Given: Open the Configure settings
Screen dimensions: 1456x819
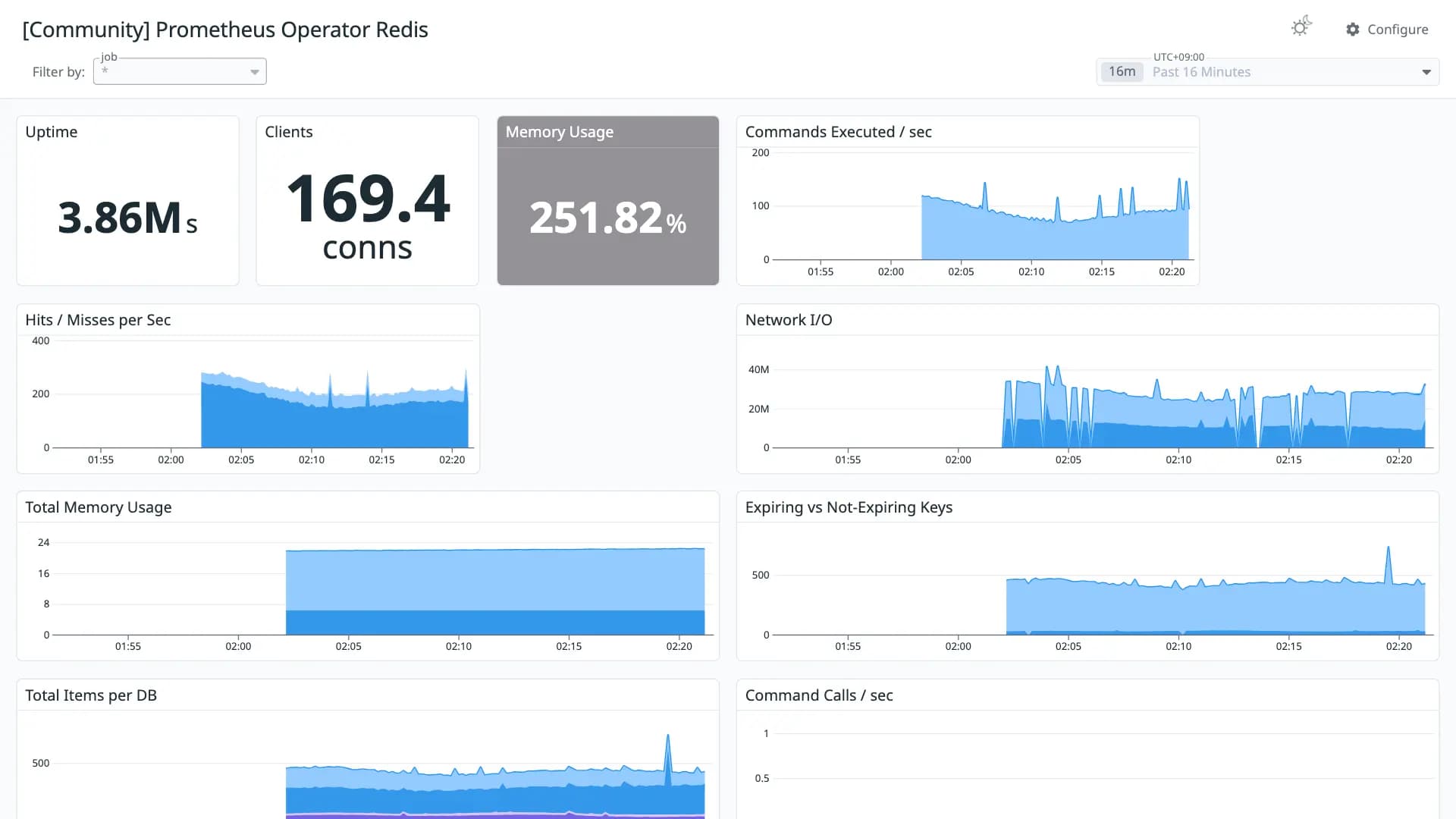Looking at the screenshot, I should pyautogui.click(x=1387, y=30).
